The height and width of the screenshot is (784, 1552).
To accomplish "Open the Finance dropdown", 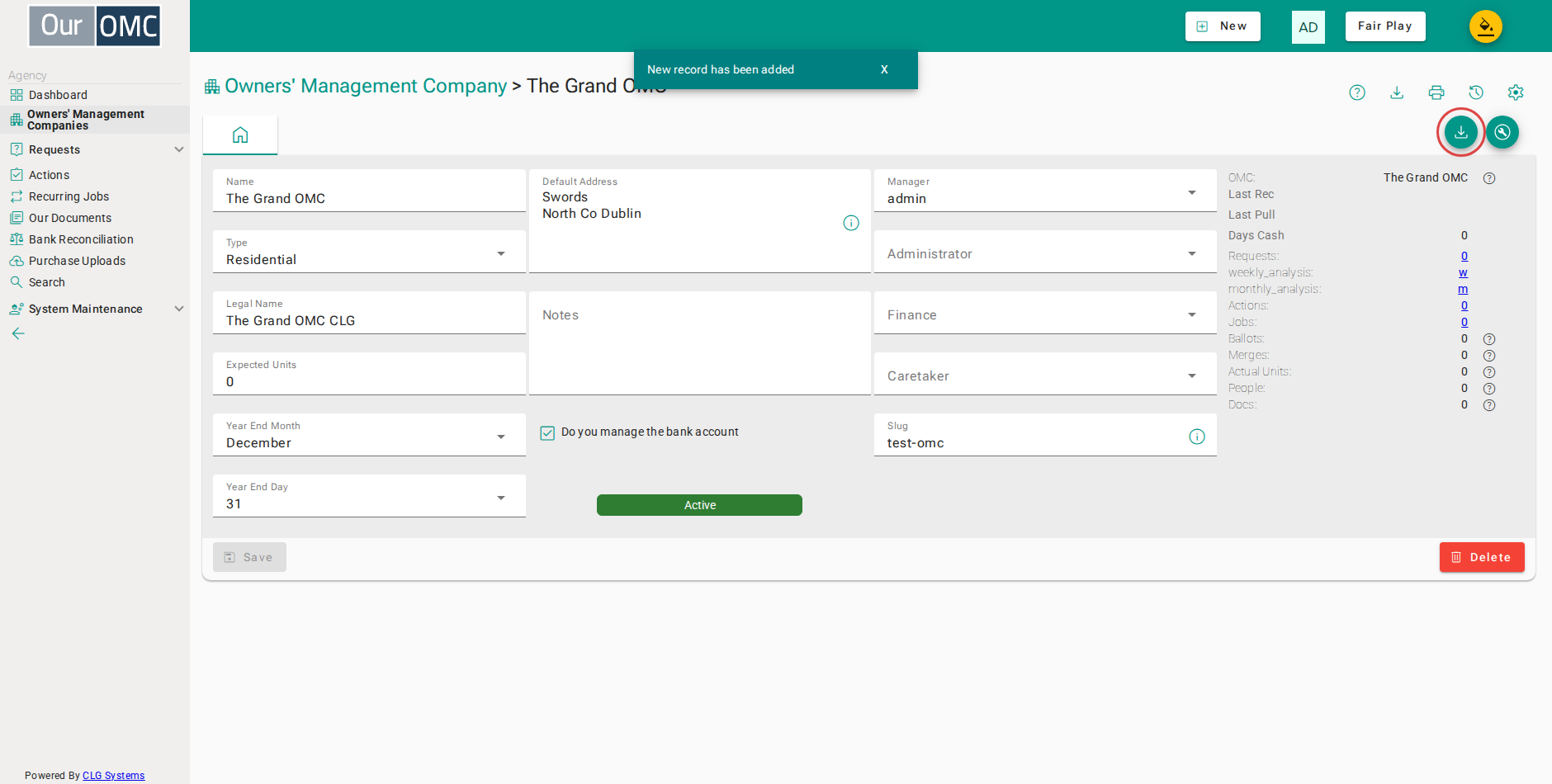I will [1045, 313].
